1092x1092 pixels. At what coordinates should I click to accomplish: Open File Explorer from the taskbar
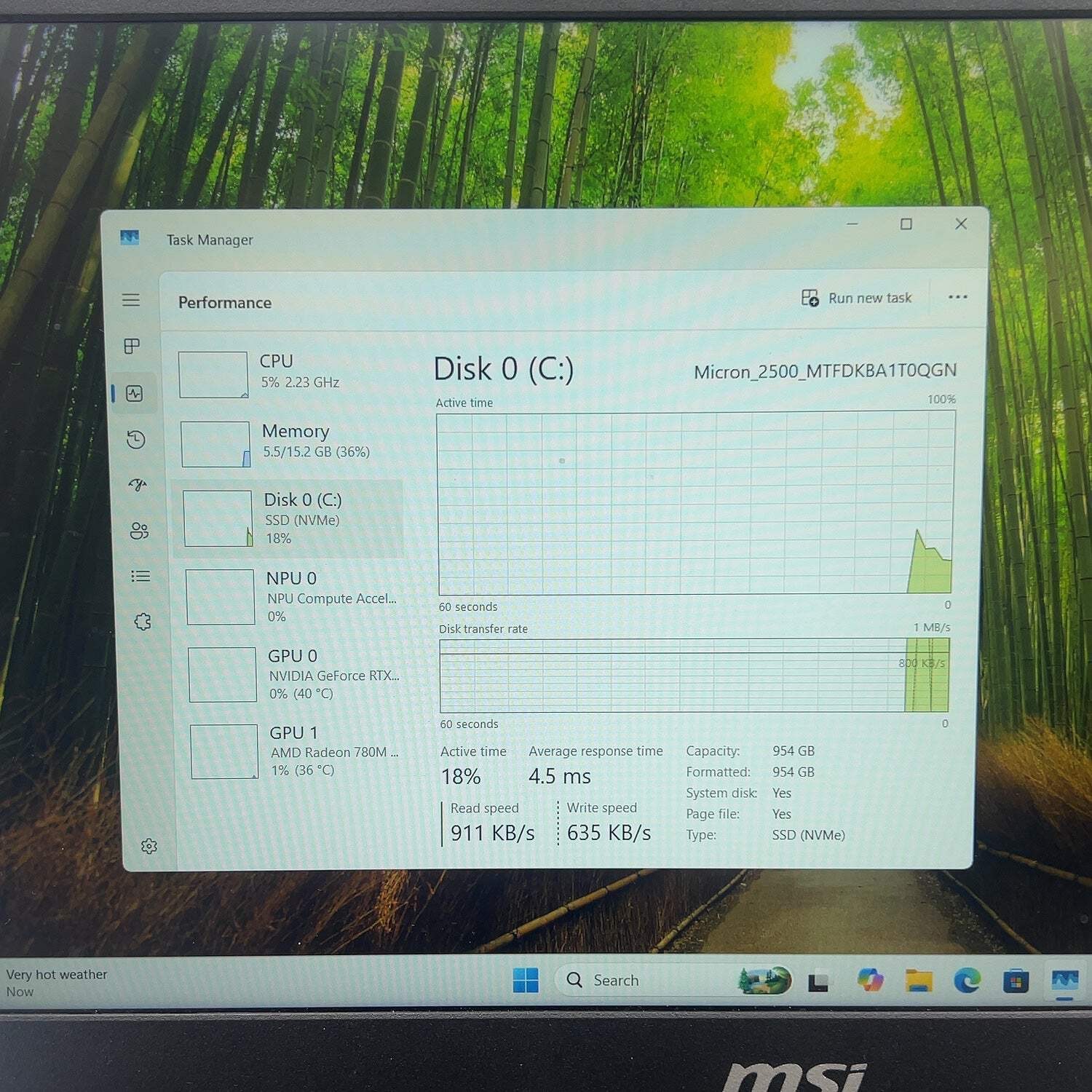[x=919, y=981]
